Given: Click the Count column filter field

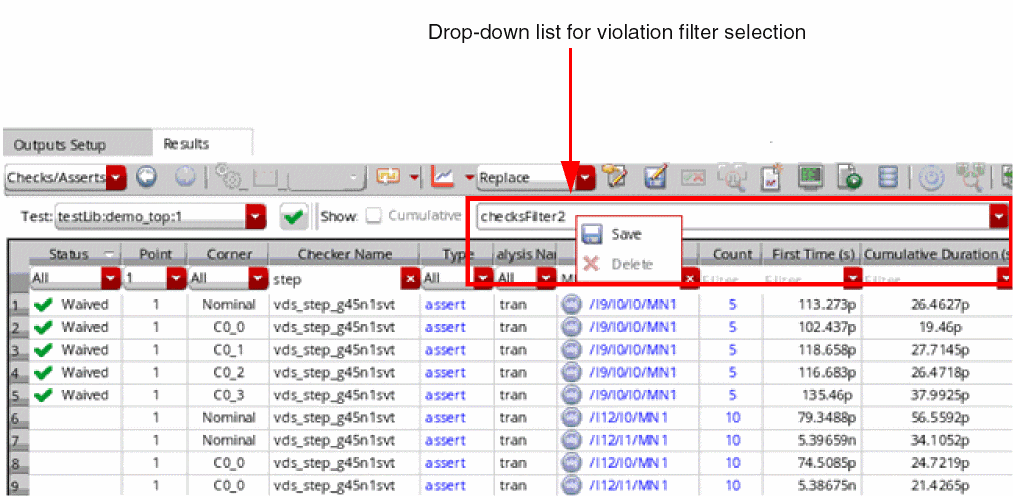Looking at the screenshot, I should (732, 280).
